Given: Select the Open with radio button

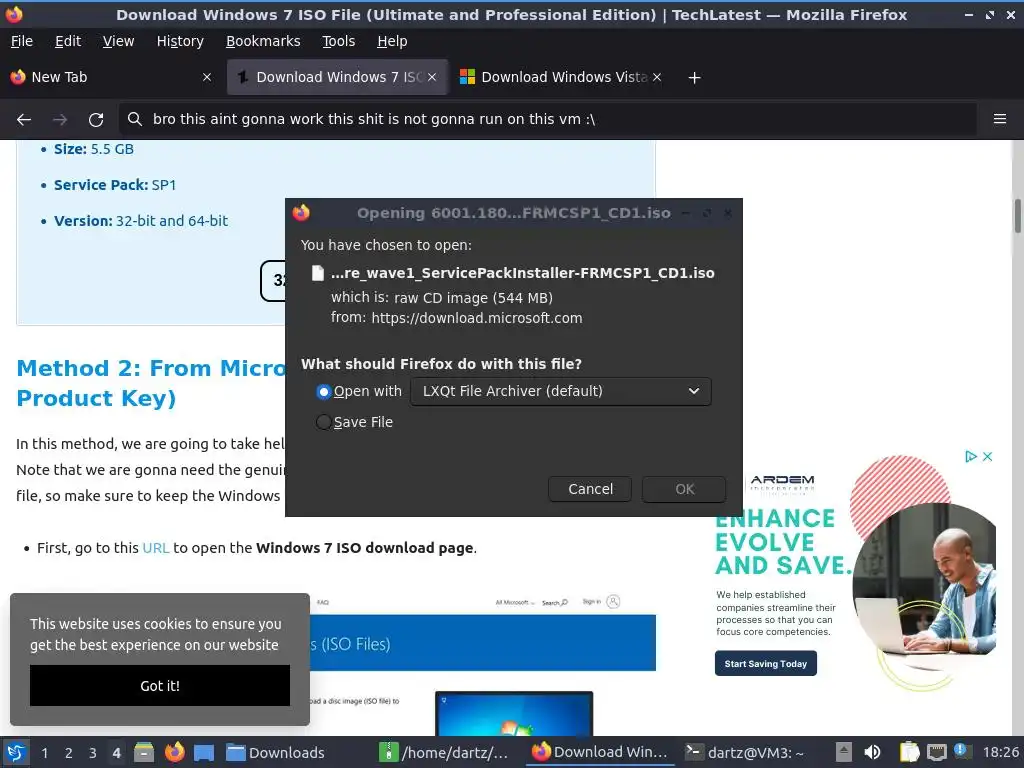Looking at the screenshot, I should (323, 391).
